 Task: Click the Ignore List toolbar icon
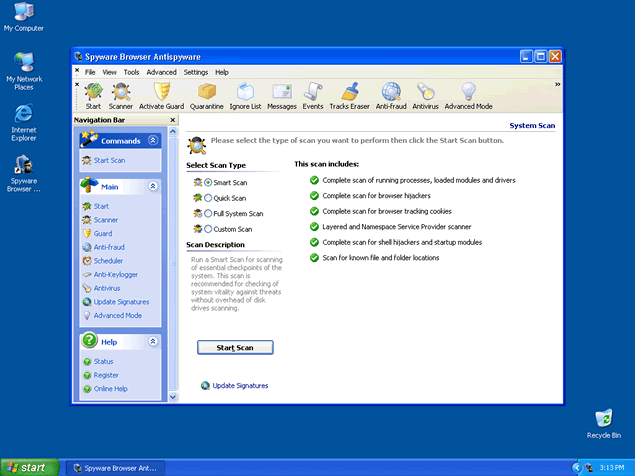click(x=244, y=92)
